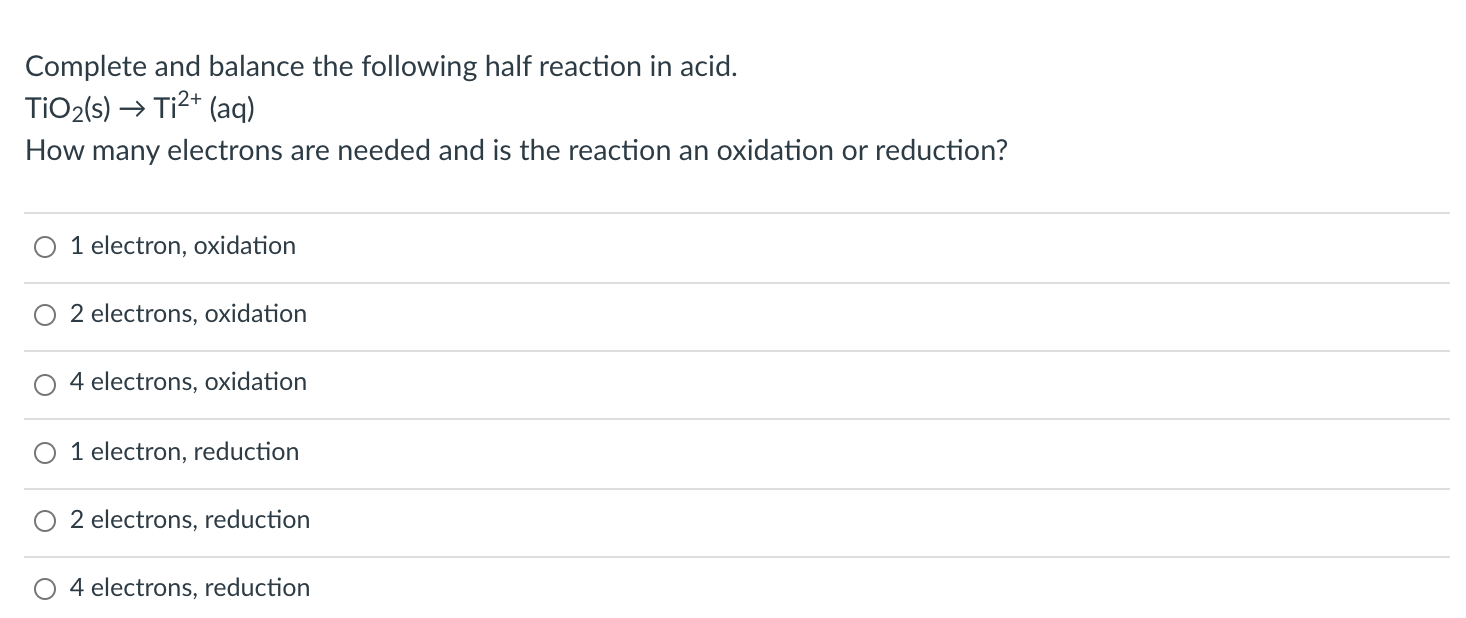The image size is (1466, 618).
Task: Click the '2 electrons, oxidation' answer label
Action: tap(188, 314)
